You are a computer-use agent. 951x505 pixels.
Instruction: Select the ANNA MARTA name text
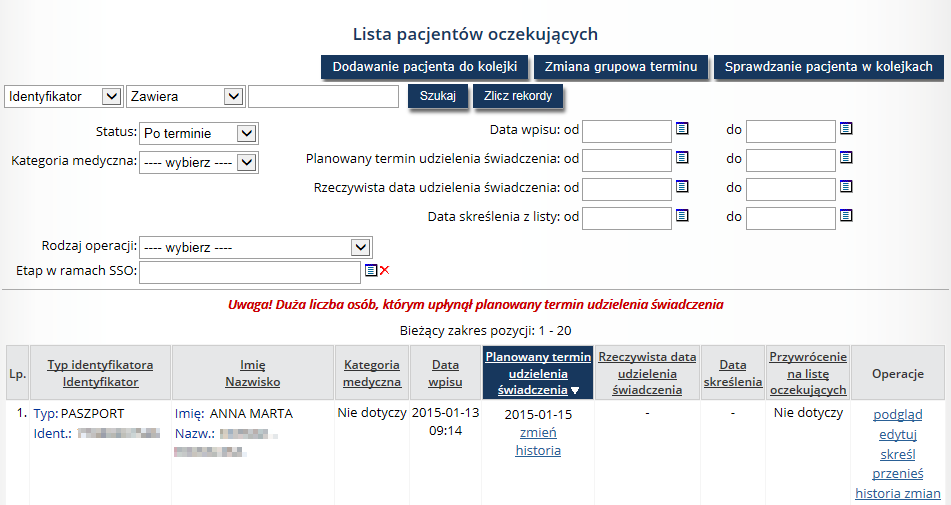[x=251, y=413]
